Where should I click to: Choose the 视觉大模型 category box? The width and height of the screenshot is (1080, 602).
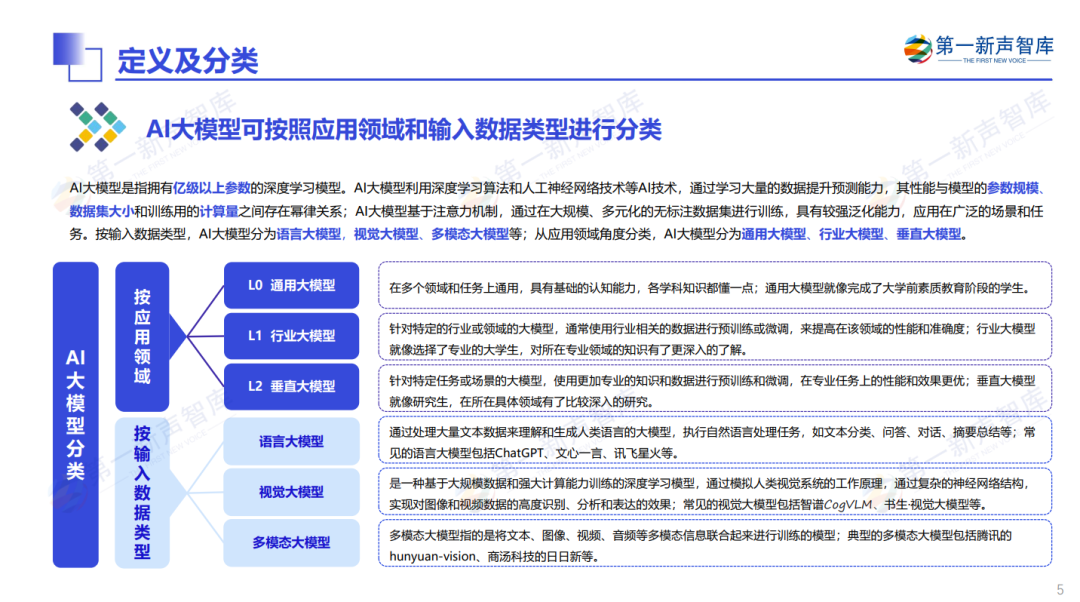(x=291, y=492)
